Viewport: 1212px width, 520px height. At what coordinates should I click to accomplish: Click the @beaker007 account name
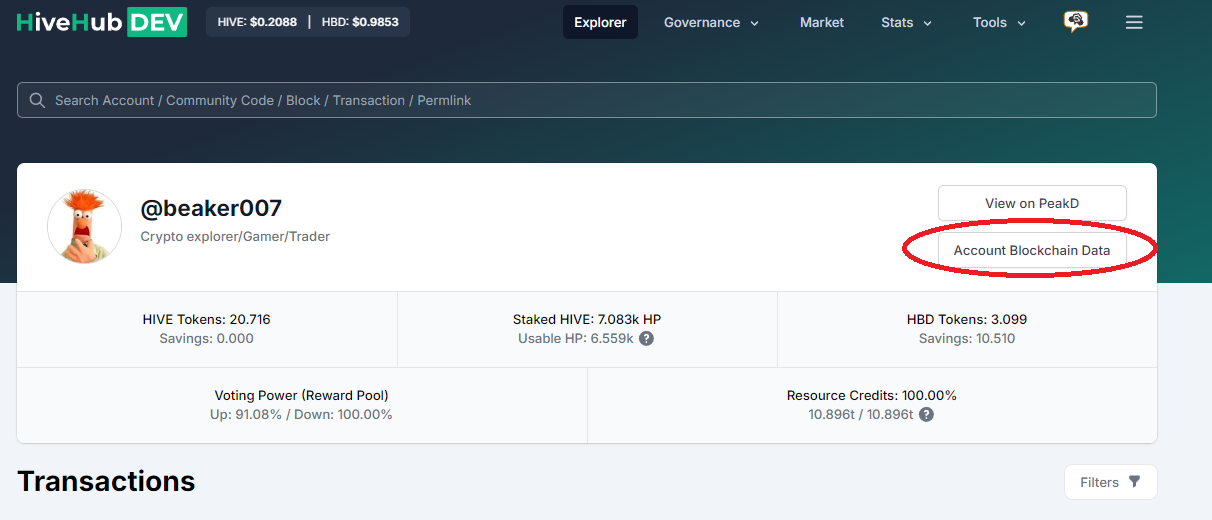click(211, 208)
